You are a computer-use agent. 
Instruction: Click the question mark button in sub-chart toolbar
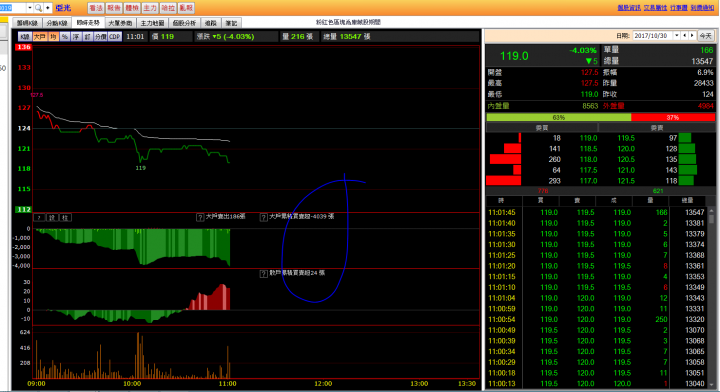(x=39, y=218)
